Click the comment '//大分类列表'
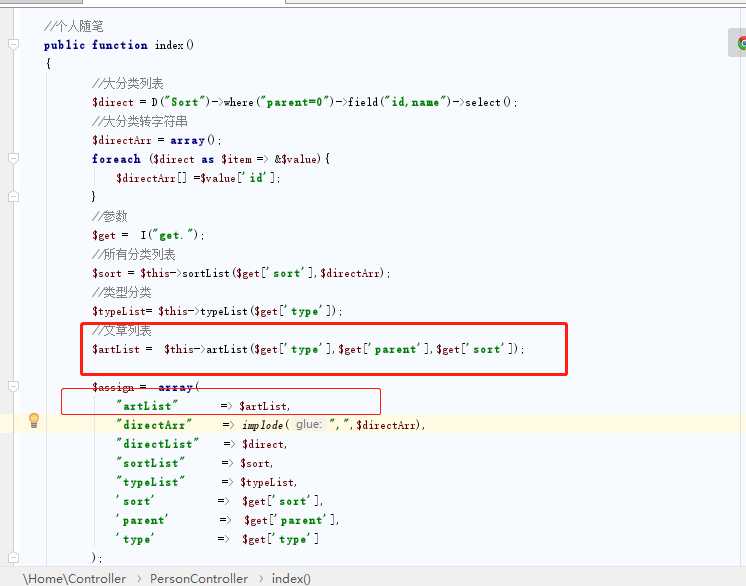This screenshot has height=586, width=746. (x=128, y=83)
